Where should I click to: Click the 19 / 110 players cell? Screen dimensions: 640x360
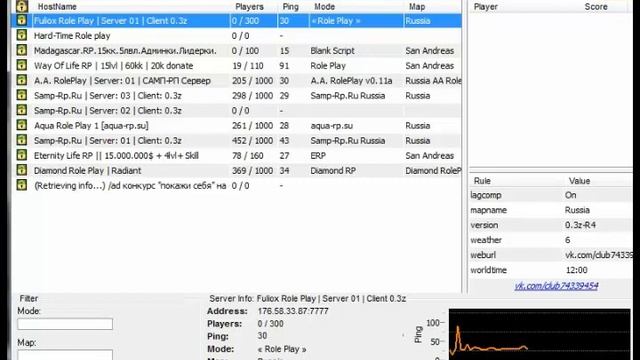pos(248,66)
